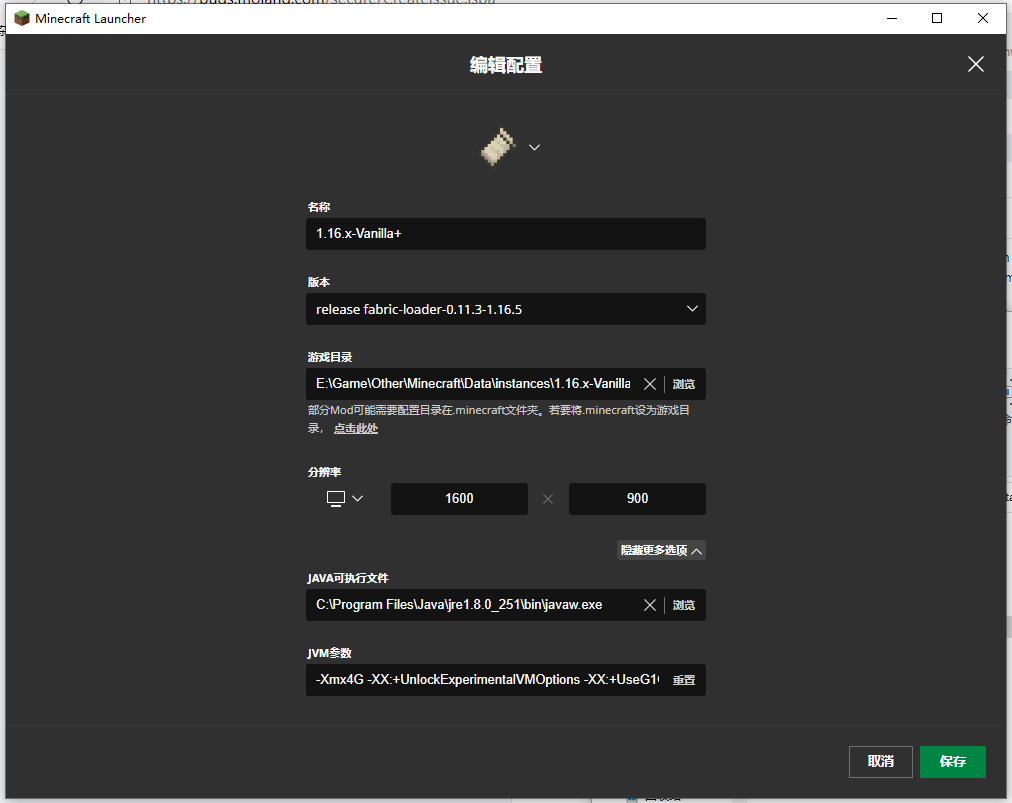Open the profile icon picker chevron
1012x803 pixels.
533,147
